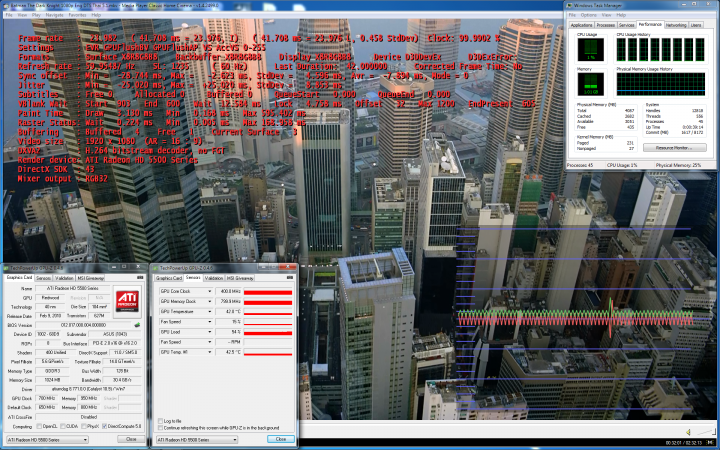This screenshot has height=450, width=720.
Task: Select Validation tab in left GPU-Z window
Action: (x=64, y=278)
